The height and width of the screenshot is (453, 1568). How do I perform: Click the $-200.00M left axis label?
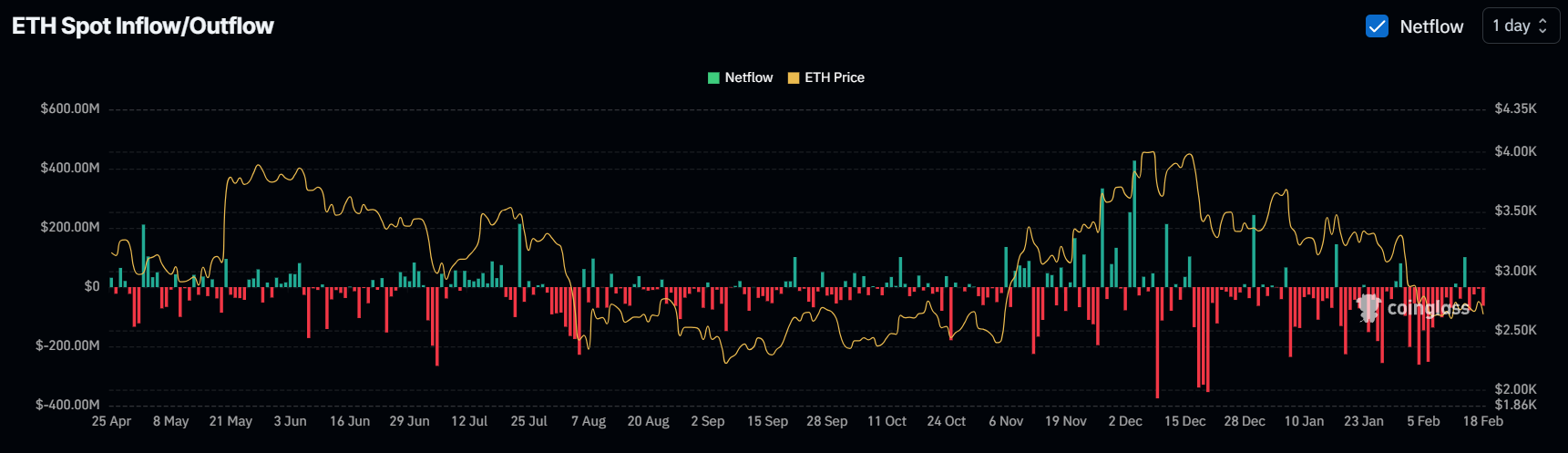pyautogui.click(x=67, y=345)
